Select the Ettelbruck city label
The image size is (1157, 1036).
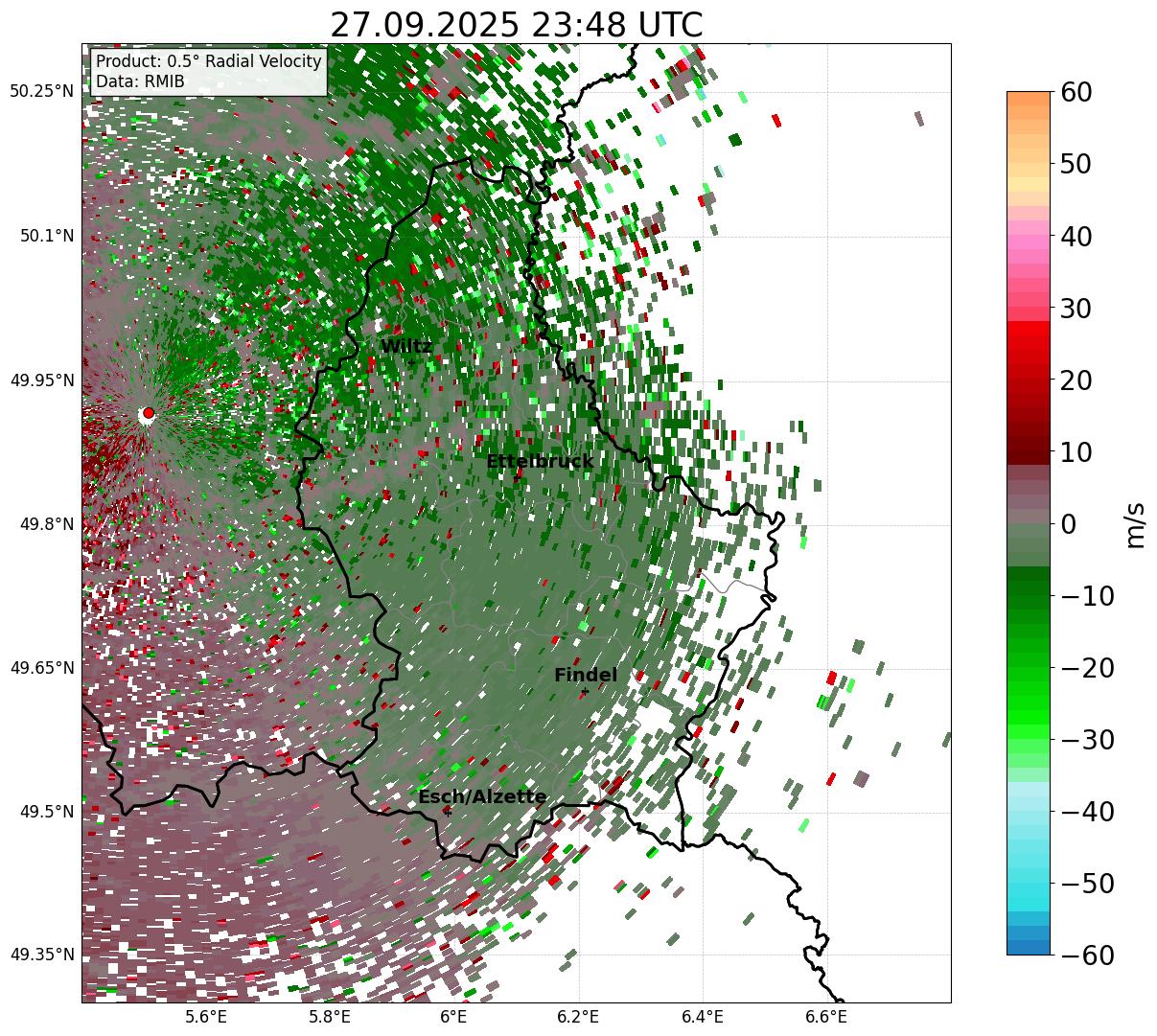tap(540, 462)
